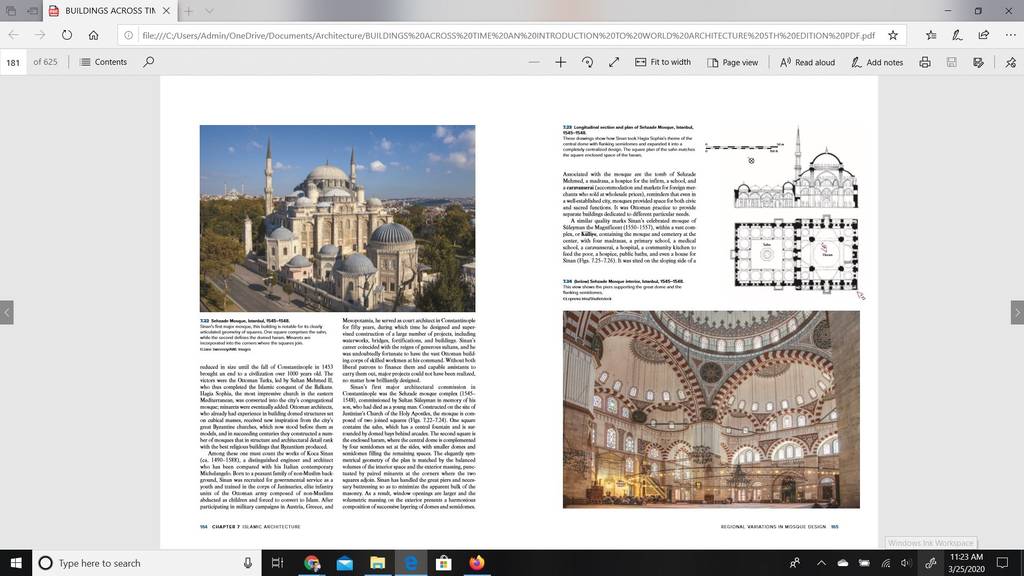Show tabs you've set aside
1024x576 pixels.
[x=11, y=10]
